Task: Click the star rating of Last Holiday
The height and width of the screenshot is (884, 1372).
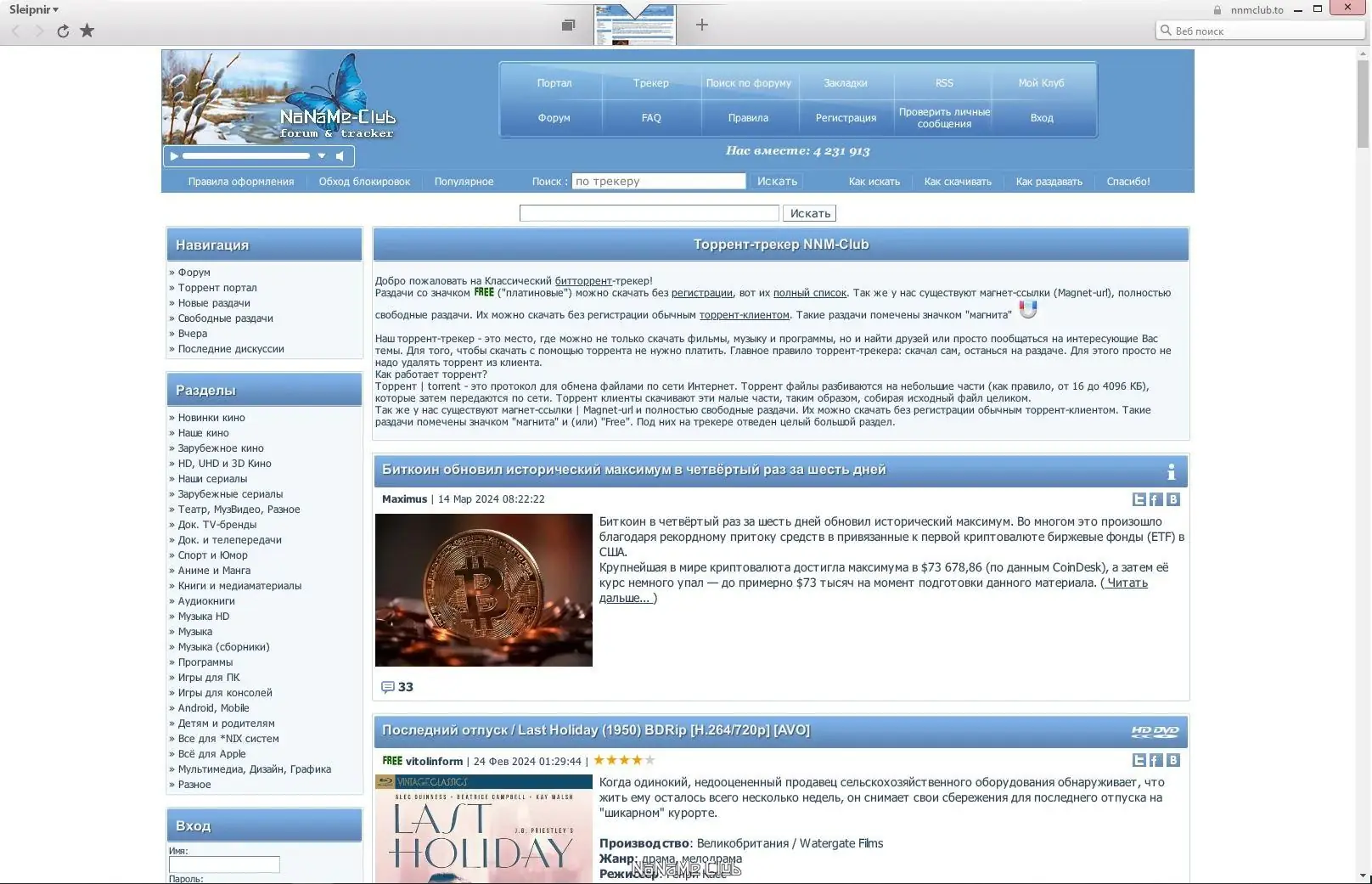Action: (624, 760)
